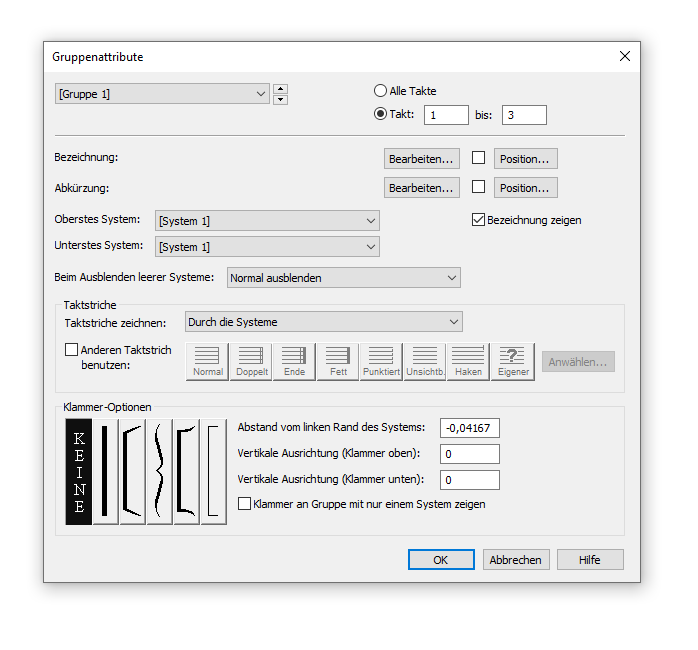Image resolution: width=698 pixels, height=650 pixels.
Task: Click the Takt start measure field
Action: [x=446, y=115]
